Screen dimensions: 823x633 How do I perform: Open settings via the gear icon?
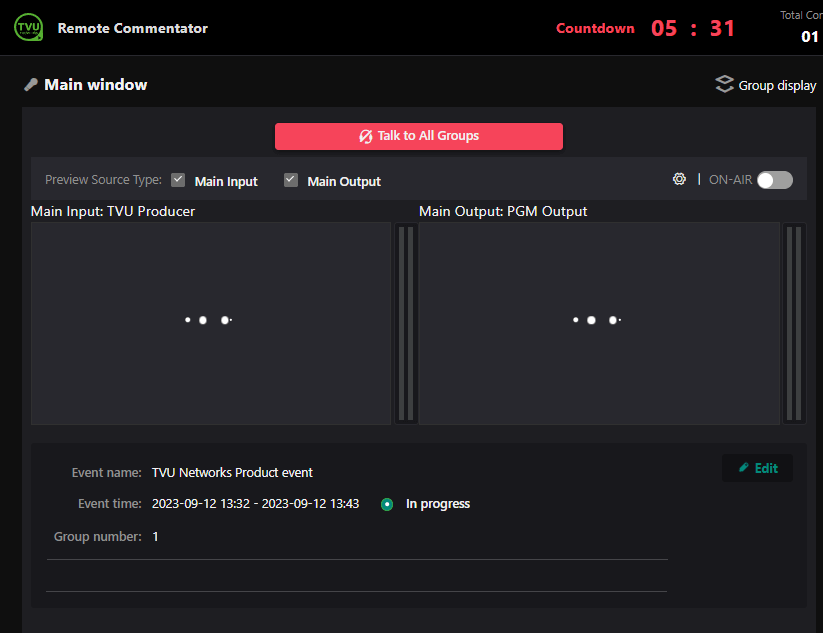tap(679, 180)
